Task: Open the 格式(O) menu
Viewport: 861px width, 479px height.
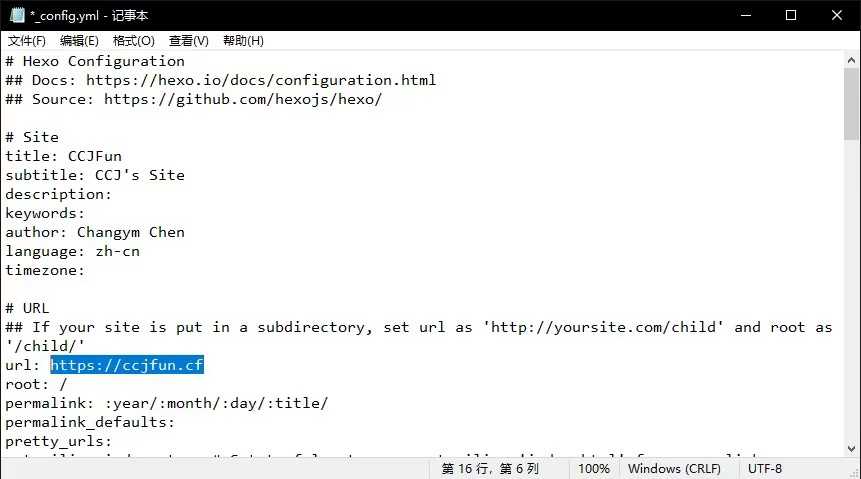Action: tap(133, 41)
